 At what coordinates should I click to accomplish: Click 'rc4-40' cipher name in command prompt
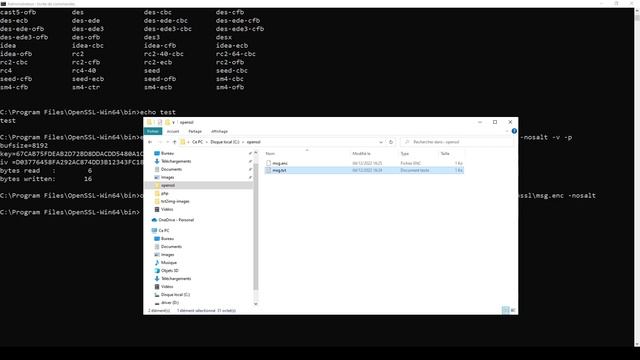point(84,70)
